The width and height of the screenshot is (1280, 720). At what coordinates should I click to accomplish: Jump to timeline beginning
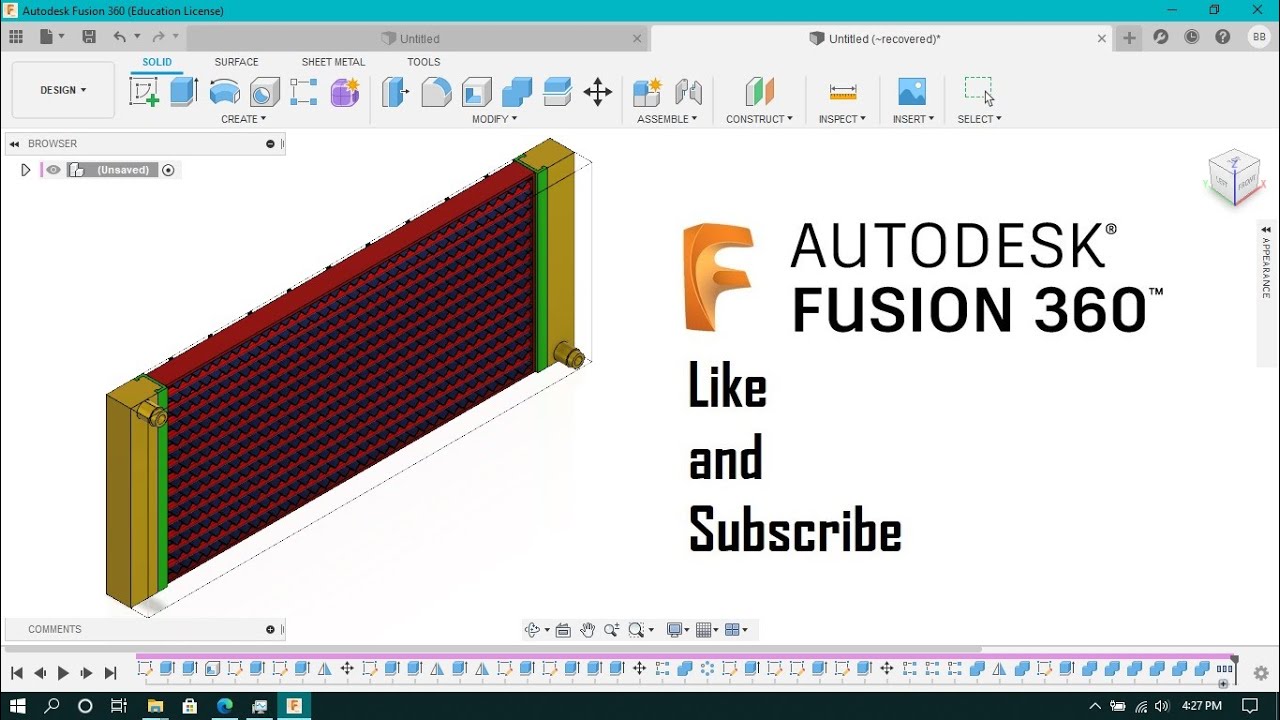point(16,673)
